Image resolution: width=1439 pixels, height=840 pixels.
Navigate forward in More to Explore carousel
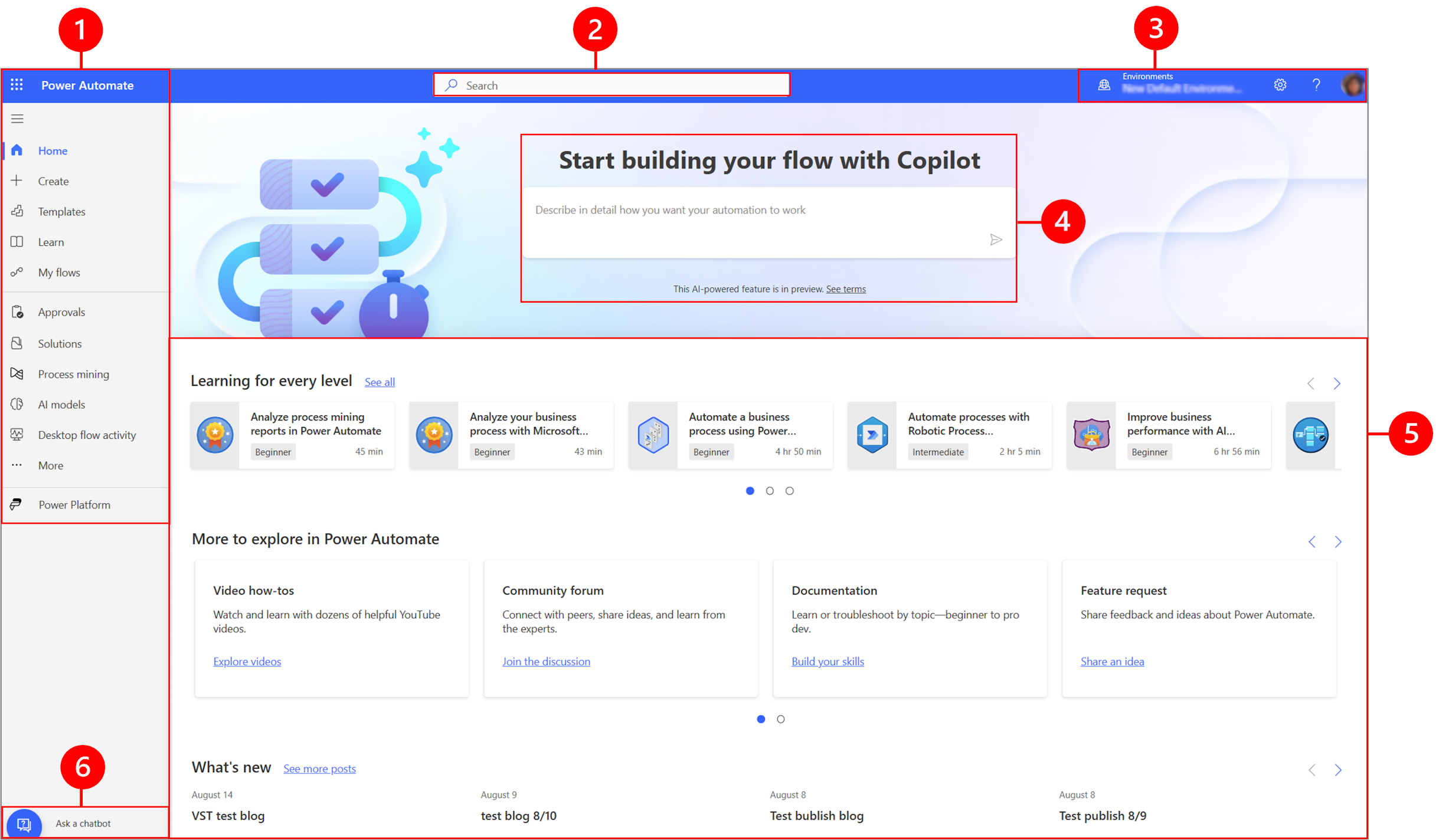click(1337, 542)
